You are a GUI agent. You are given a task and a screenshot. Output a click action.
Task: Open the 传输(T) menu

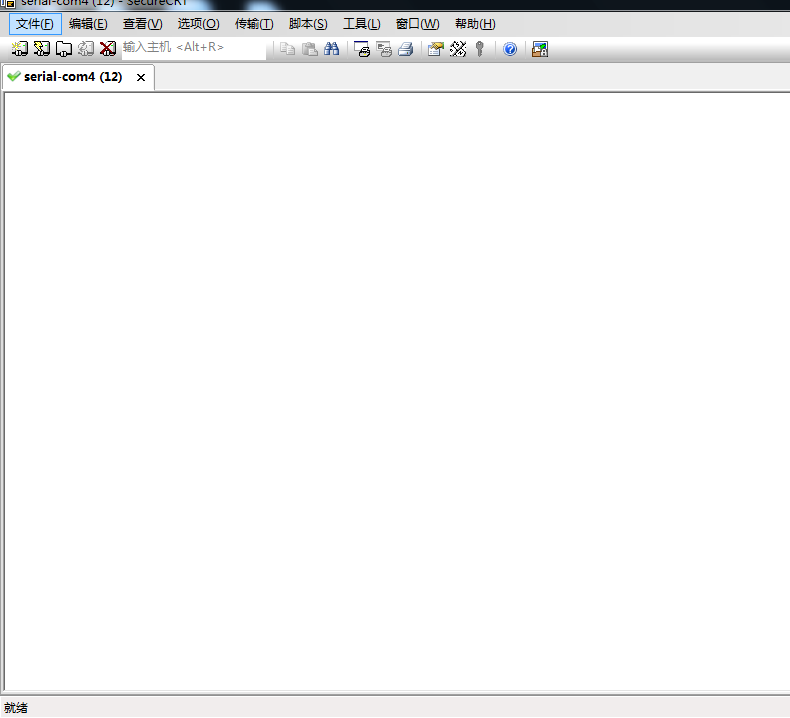click(x=254, y=24)
